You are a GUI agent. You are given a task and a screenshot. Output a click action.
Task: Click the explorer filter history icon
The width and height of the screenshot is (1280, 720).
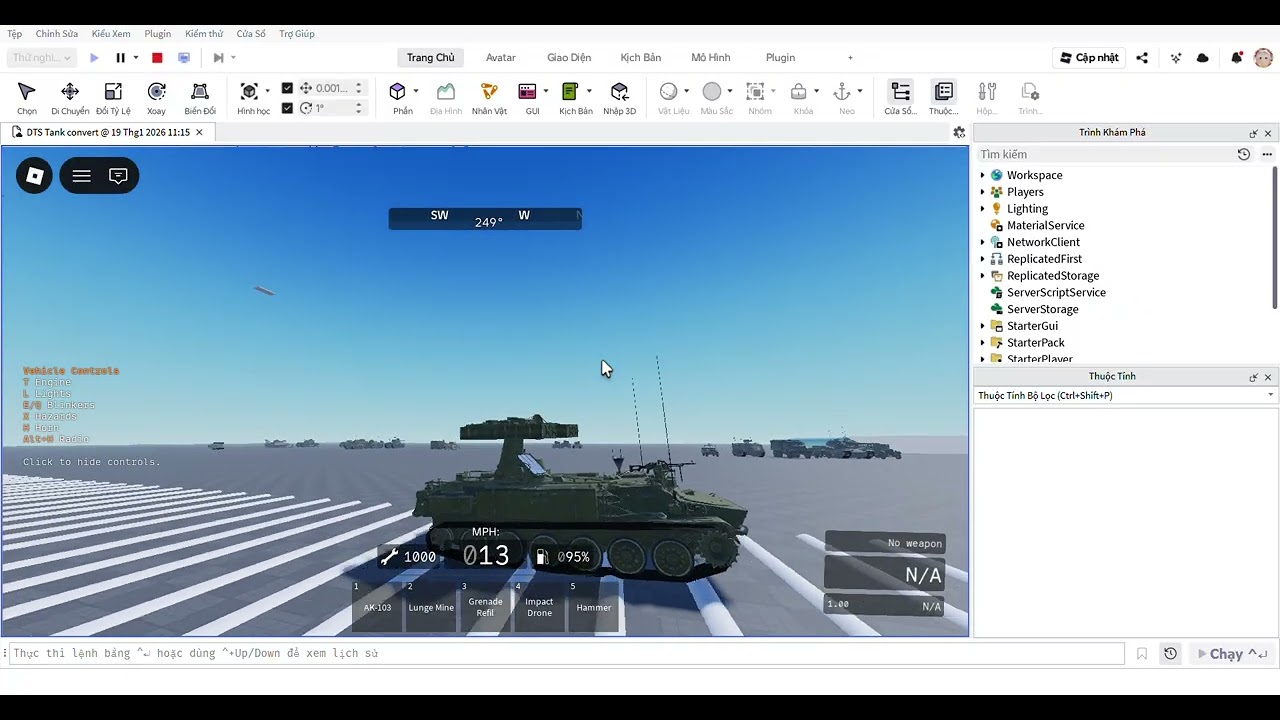[1243, 154]
